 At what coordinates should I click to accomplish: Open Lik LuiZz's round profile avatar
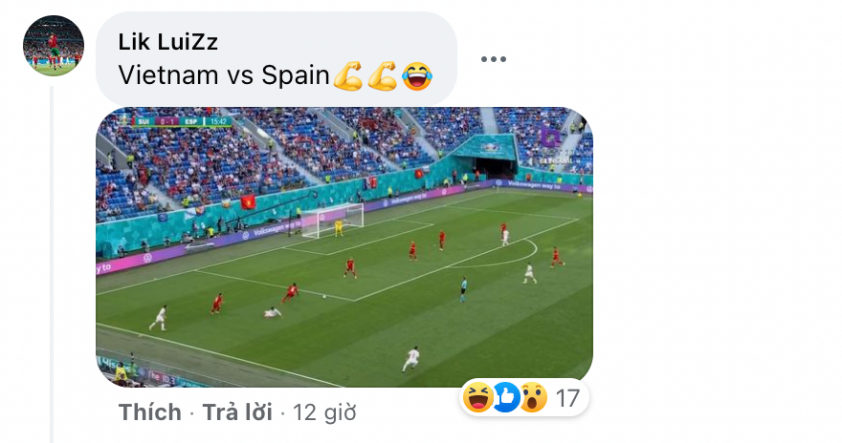coord(53,45)
